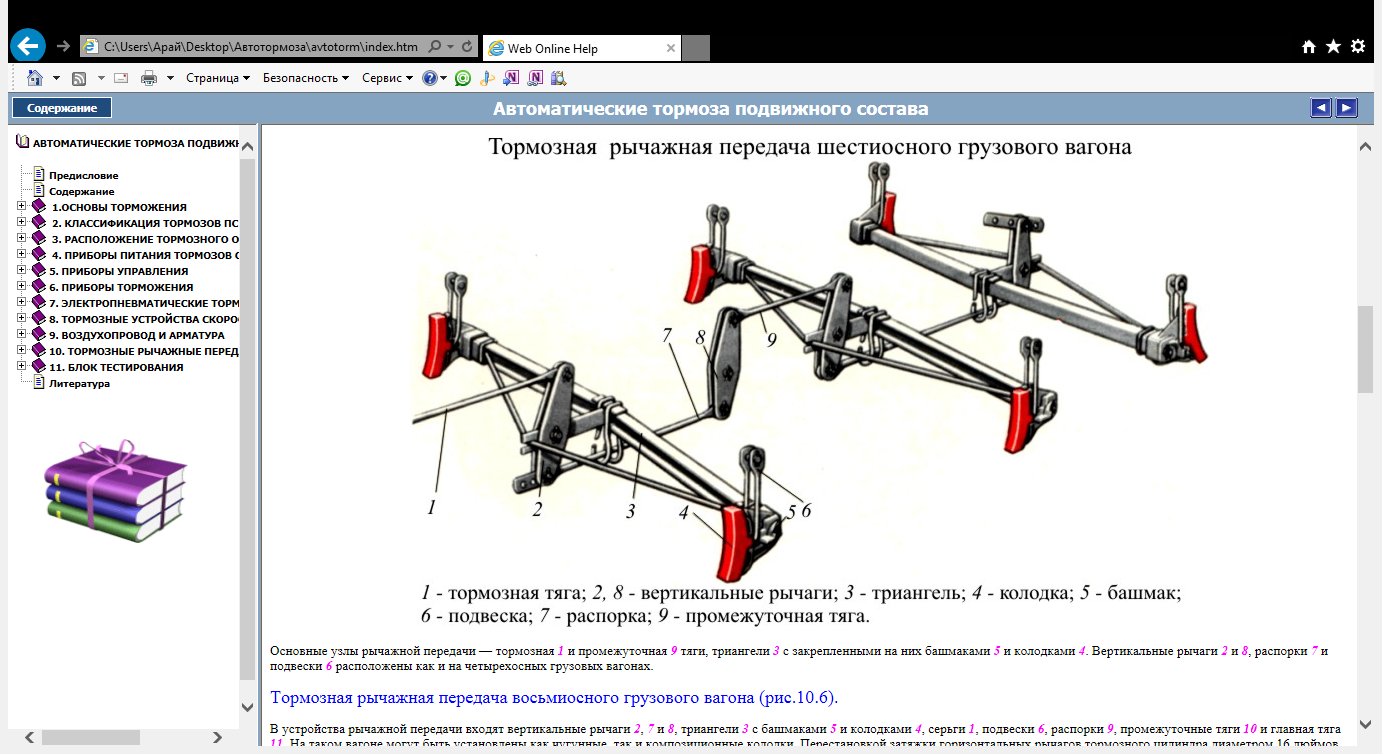Screen dimensions: 1382x754
Task: Select АВТОМАТИЧЕСКИЕ ТОРМОЗА root tree item
Action: tap(136, 143)
